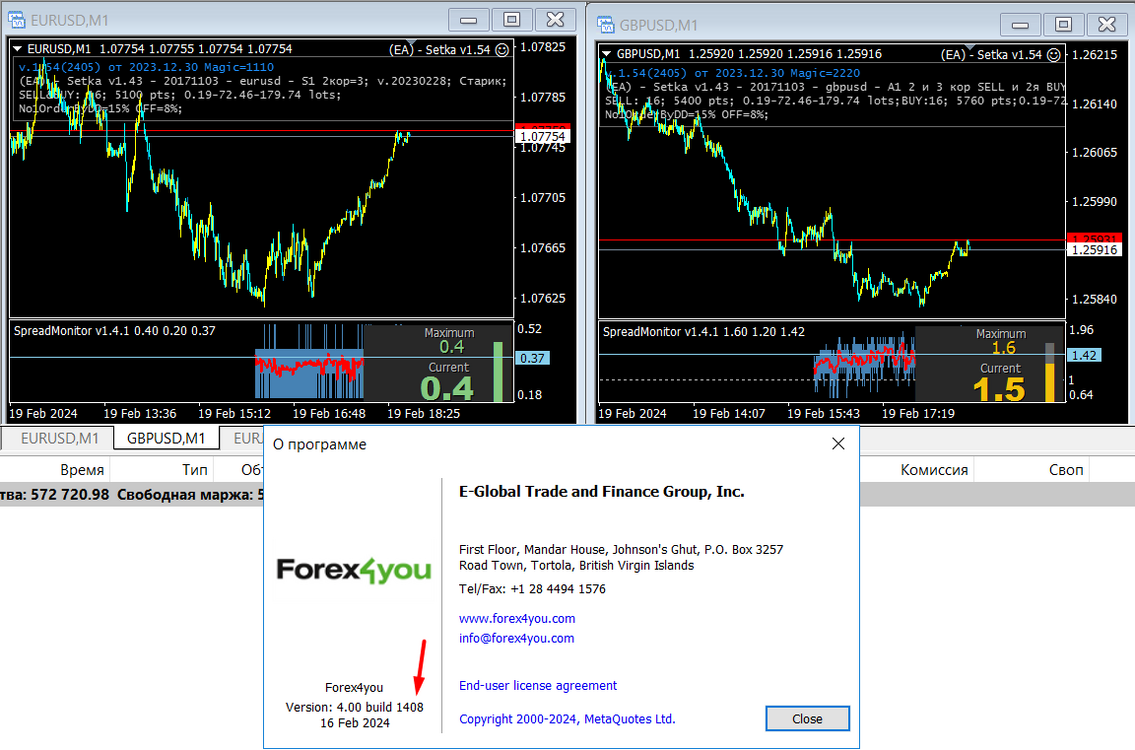Maximize the GBPUSD,M1 chart window
The image size is (1135, 750).
click(x=1063, y=25)
